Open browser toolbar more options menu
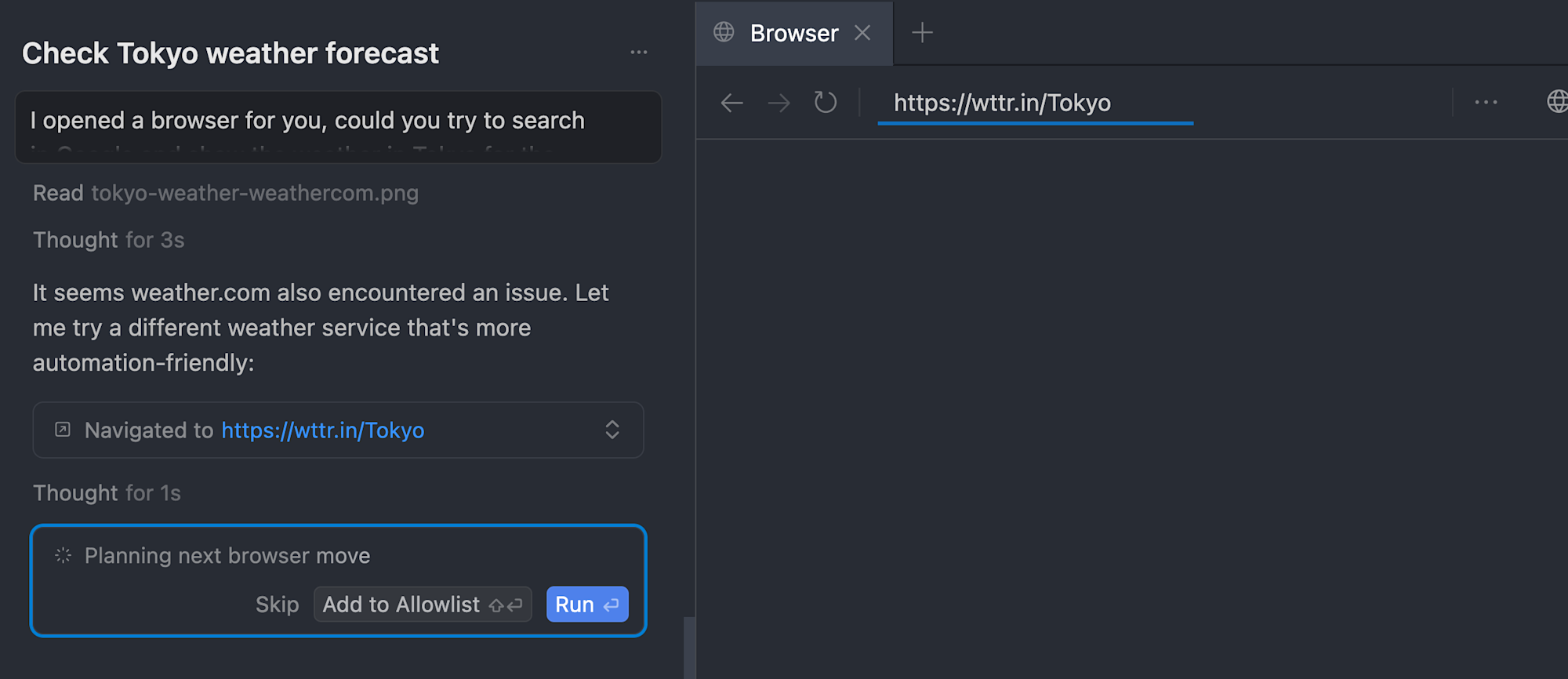The height and width of the screenshot is (679, 1568). point(1486,103)
